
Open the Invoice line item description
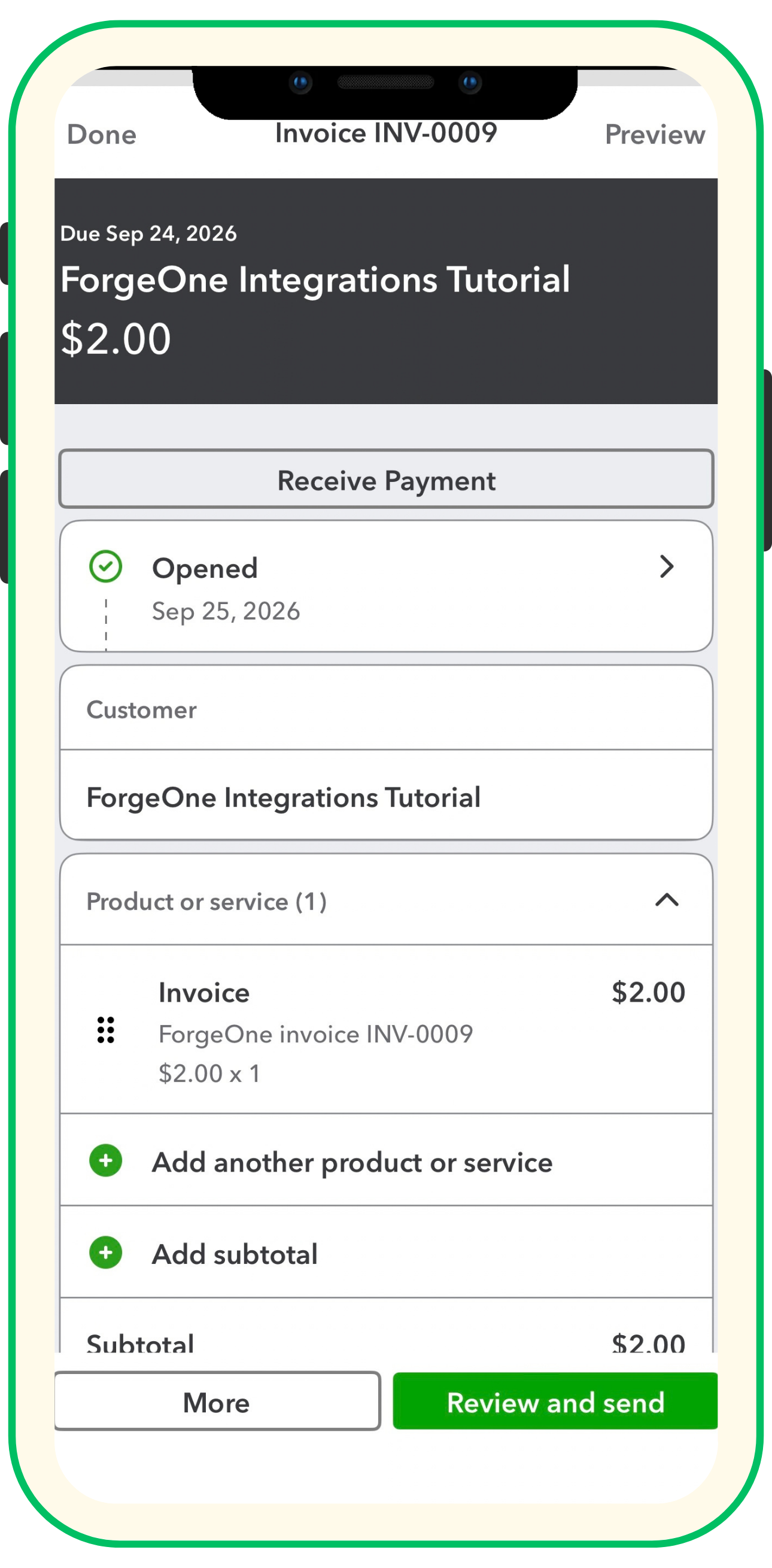coord(316,1034)
